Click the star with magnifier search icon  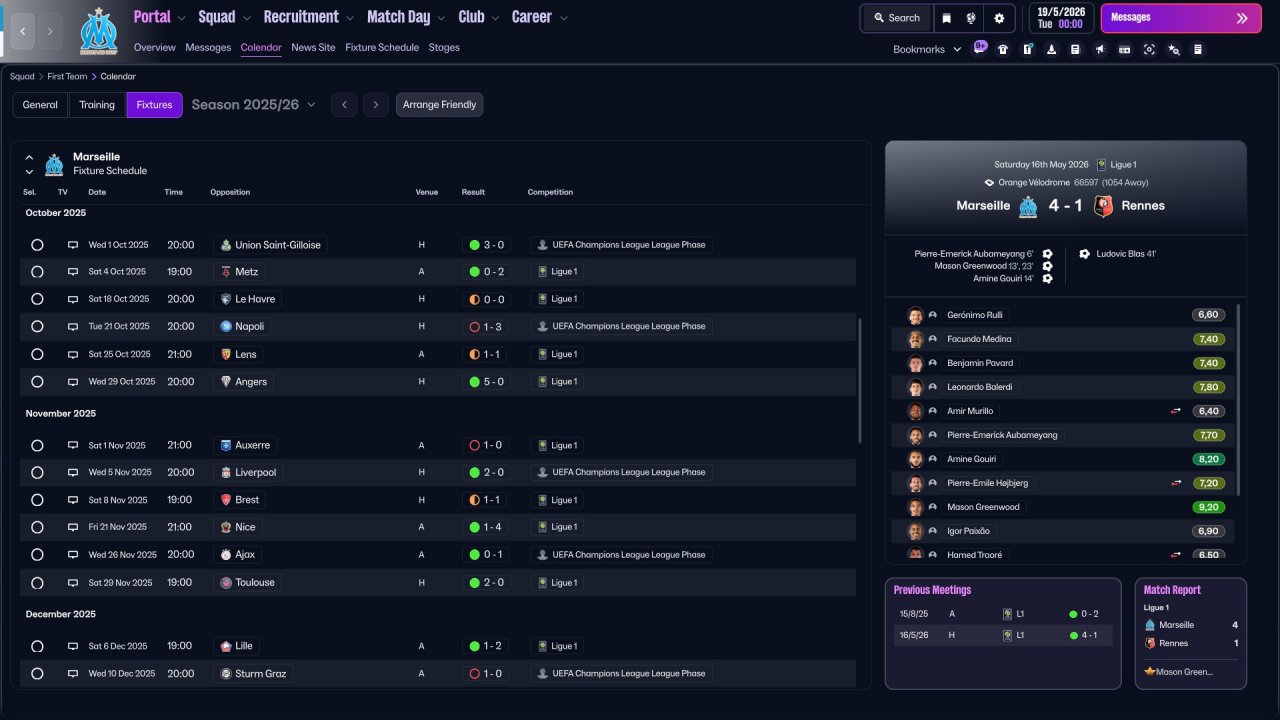(x=1174, y=49)
